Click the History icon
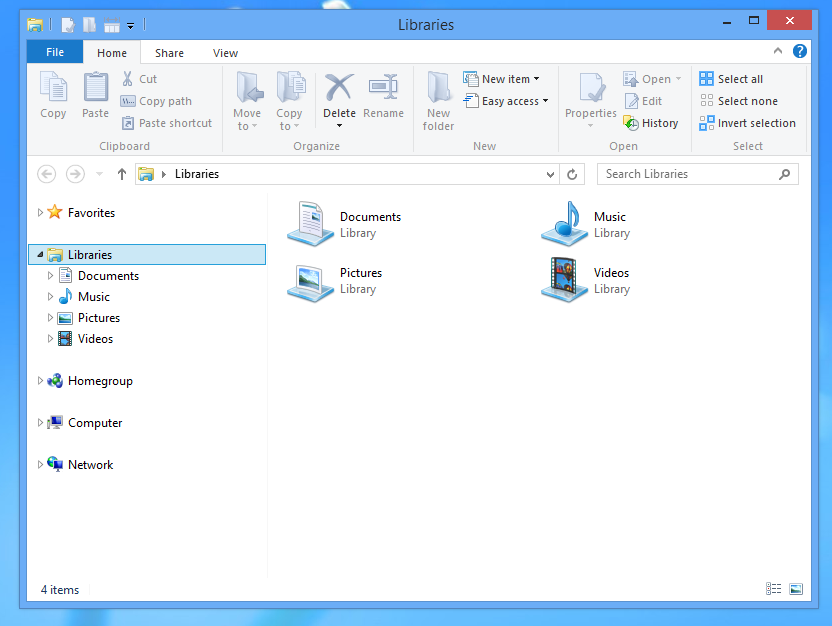Image resolution: width=832 pixels, height=626 pixels. (x=631, y=123)
